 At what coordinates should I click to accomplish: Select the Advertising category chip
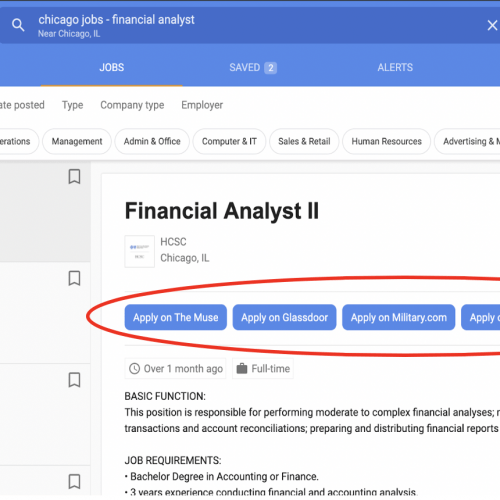pos(468,141)
